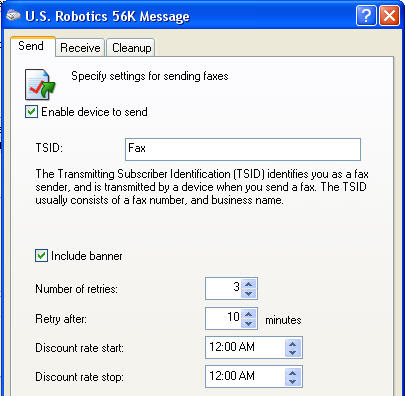The width and height of the screenshot is (405, 396).
Task: Lower Discount rate stop time with down arrow
Action: (293, 381)
